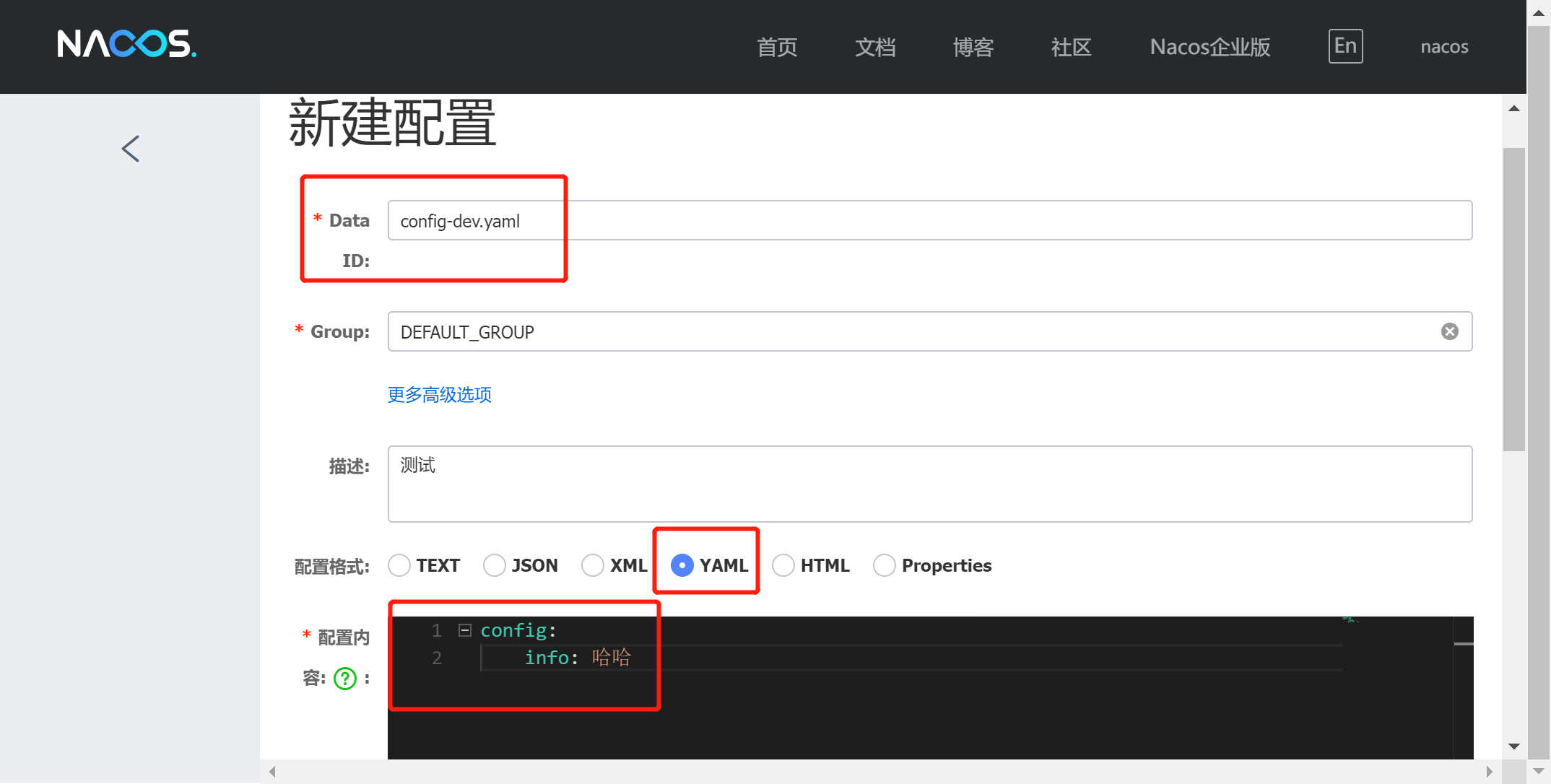Switch language with the En button
The width and height of the screenshot is (1551, 784).
point(1345,46)
